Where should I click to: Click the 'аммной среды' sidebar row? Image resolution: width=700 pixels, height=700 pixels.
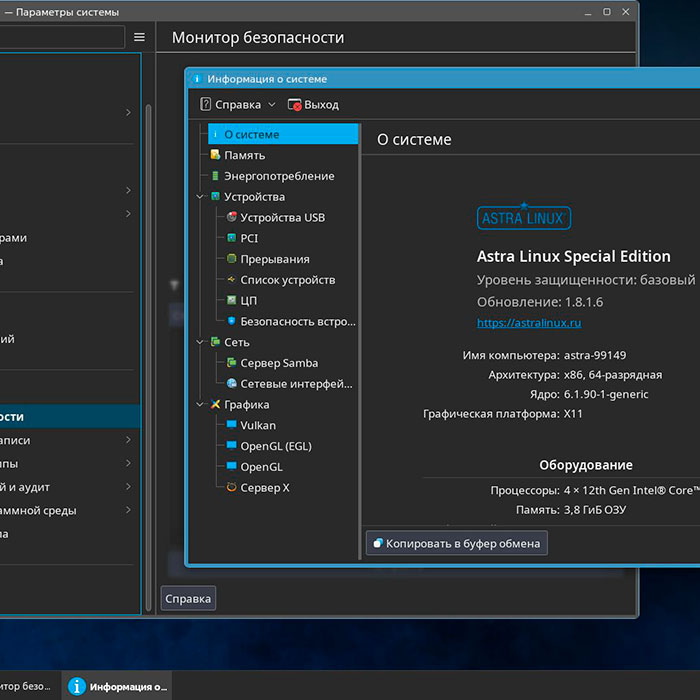coord(70,510)
